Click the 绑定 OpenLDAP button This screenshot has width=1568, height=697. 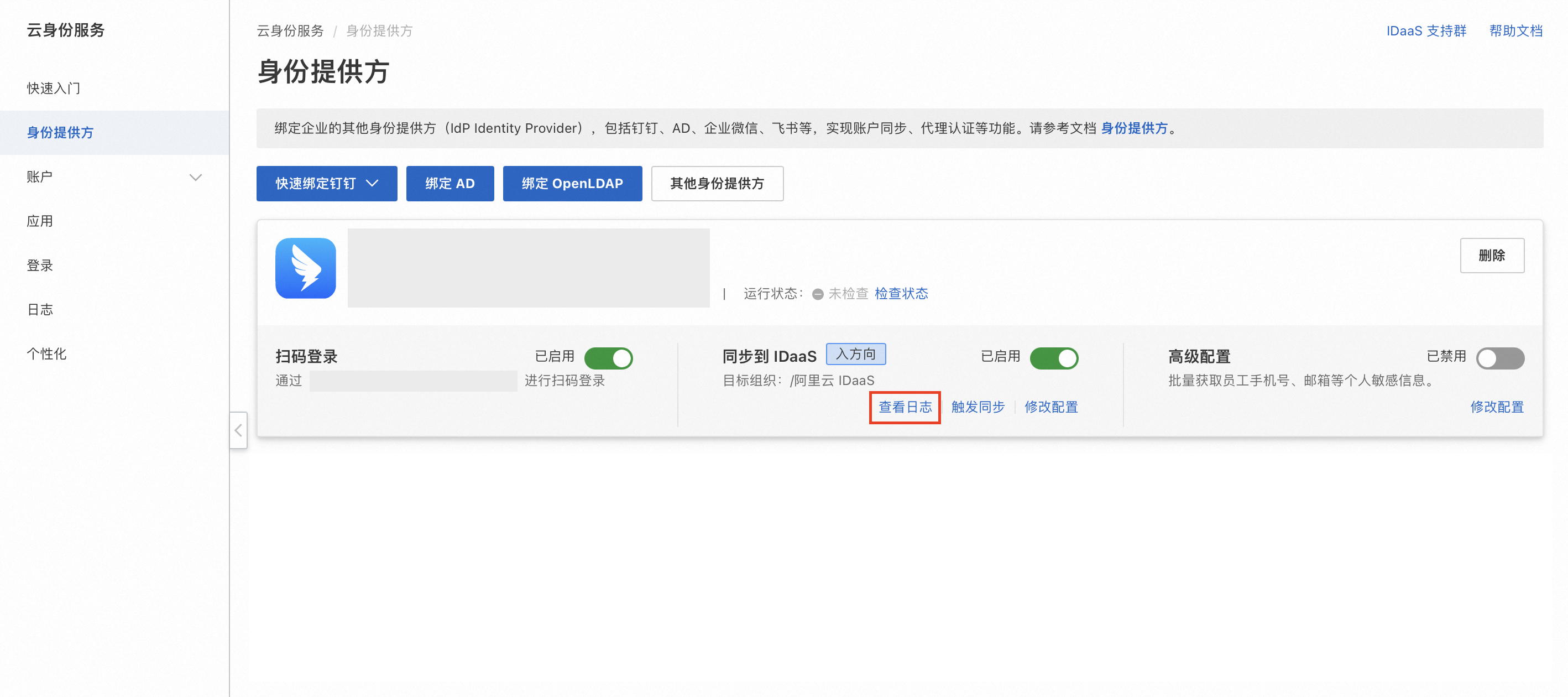(572, 184)
